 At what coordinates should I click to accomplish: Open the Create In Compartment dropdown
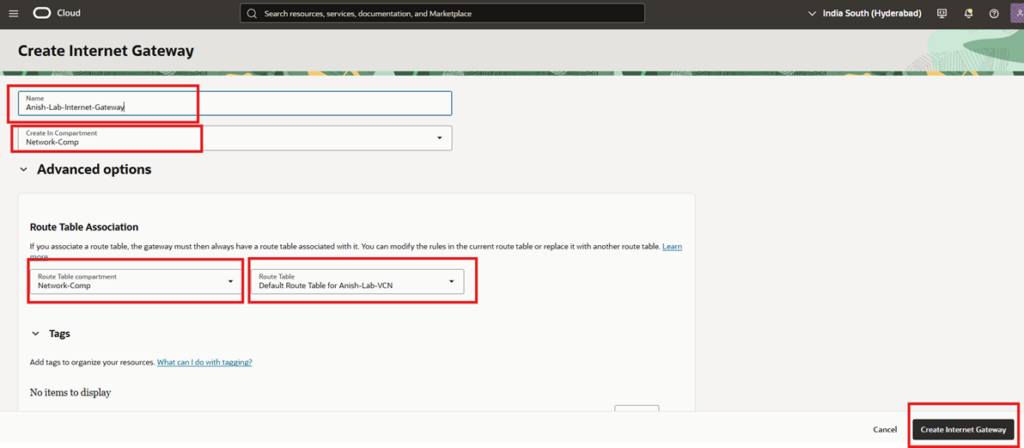234,138
